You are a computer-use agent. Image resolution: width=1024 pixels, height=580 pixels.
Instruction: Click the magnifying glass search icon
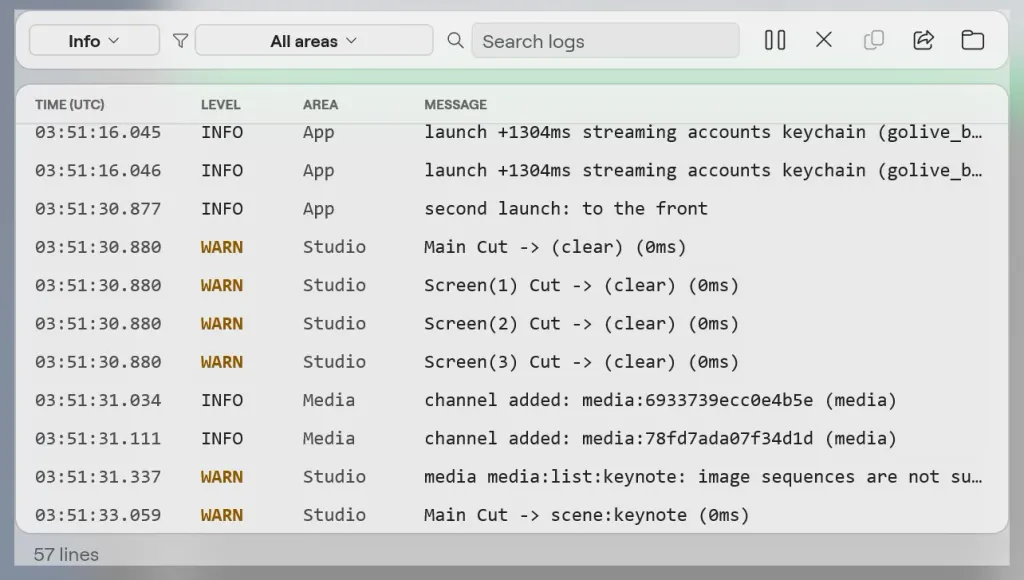pos(455,40)
